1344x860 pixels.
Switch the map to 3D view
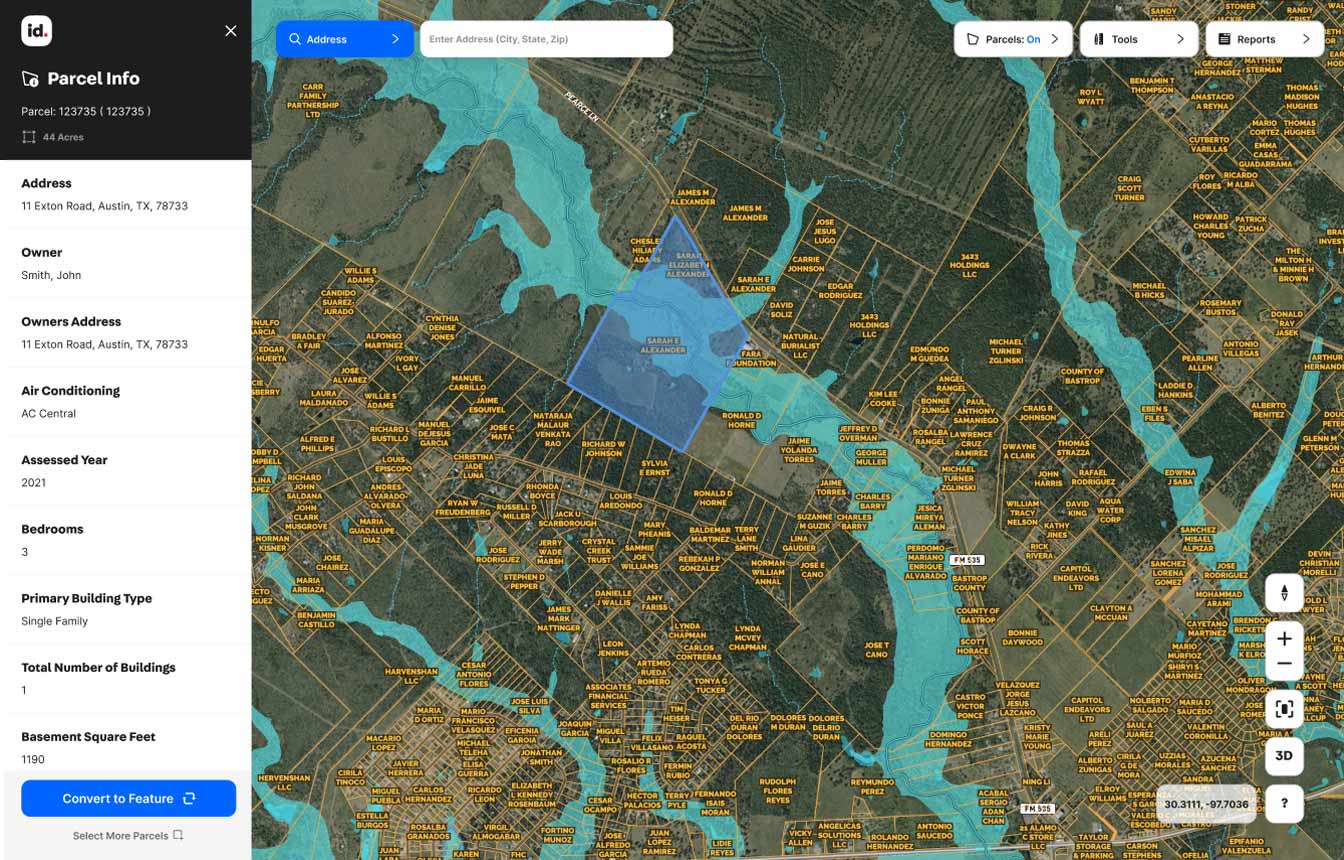(x=1285, y=756)
